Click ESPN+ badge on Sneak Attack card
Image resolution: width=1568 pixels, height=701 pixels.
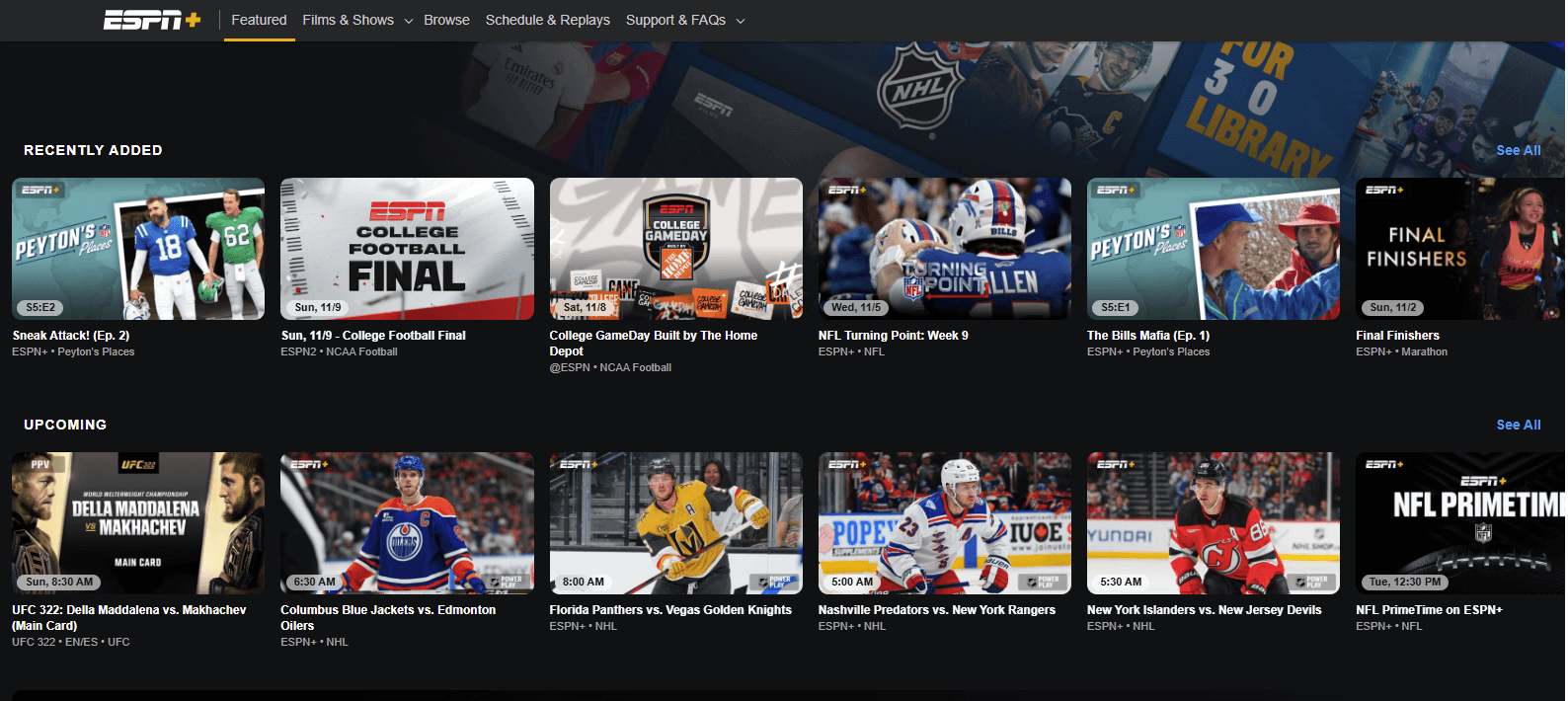[x=40, y=190]
